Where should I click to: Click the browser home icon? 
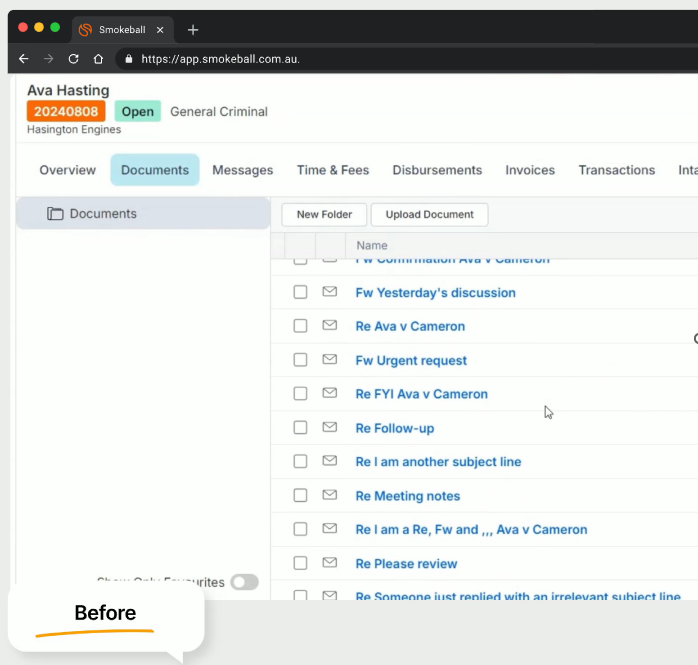point(98,59)
